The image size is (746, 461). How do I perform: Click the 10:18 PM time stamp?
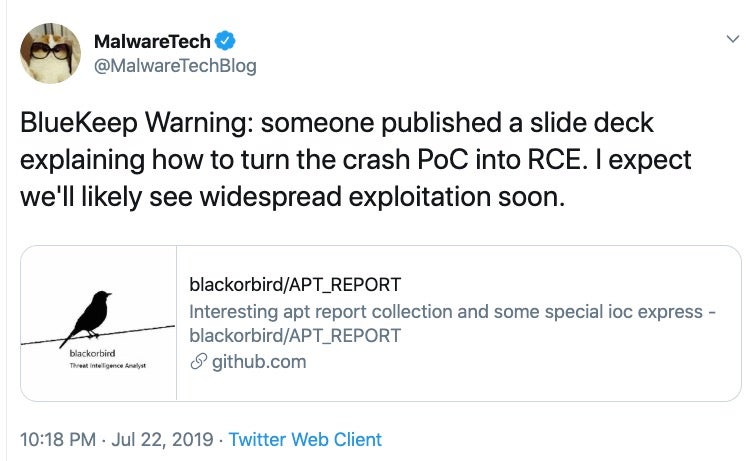click(58, 439)
